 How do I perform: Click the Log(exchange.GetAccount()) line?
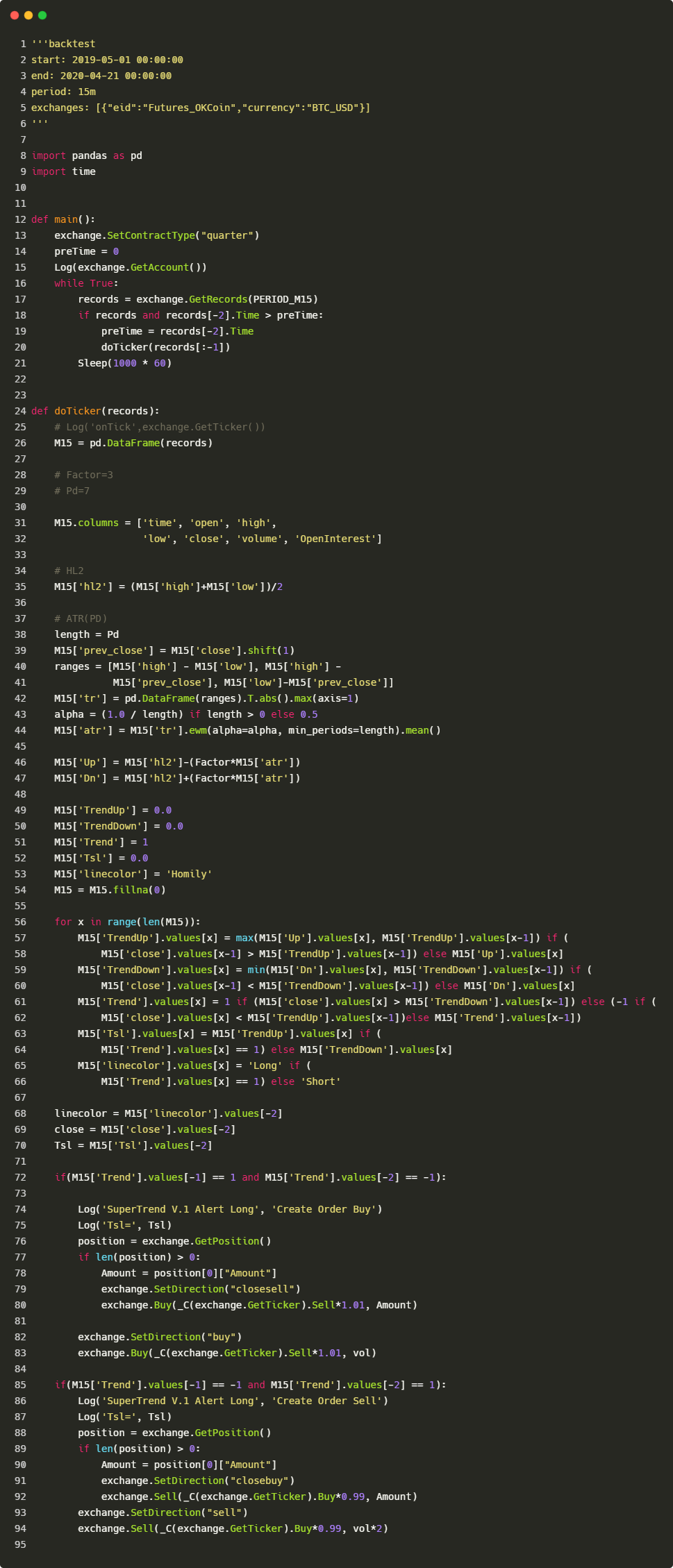131,267
